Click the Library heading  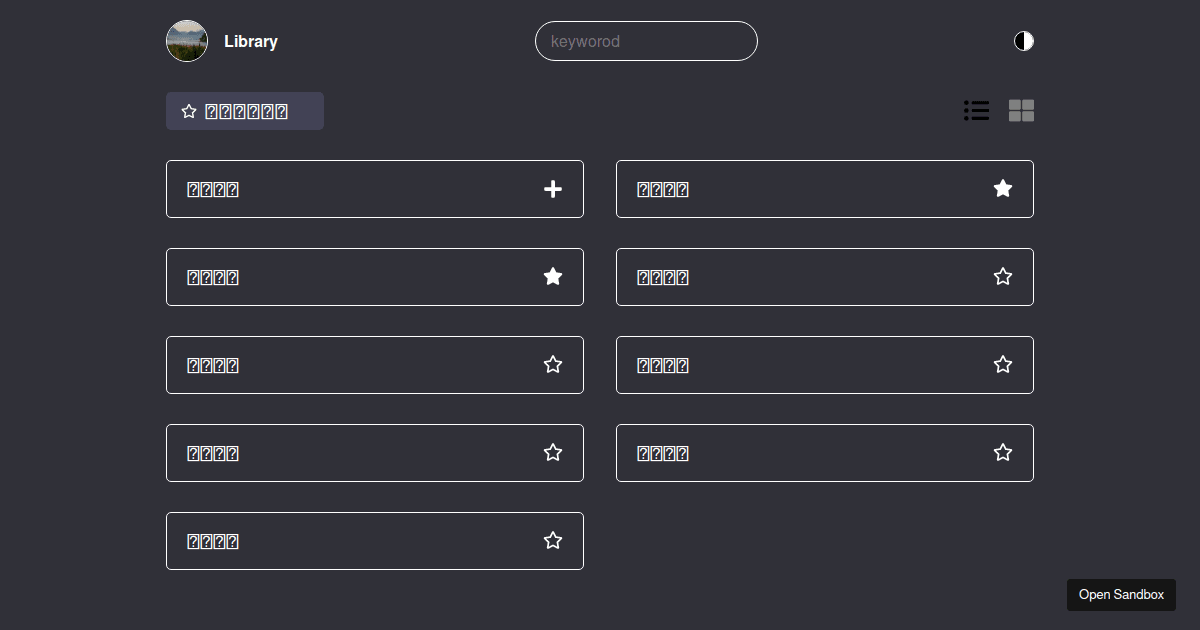coord(251,41)
